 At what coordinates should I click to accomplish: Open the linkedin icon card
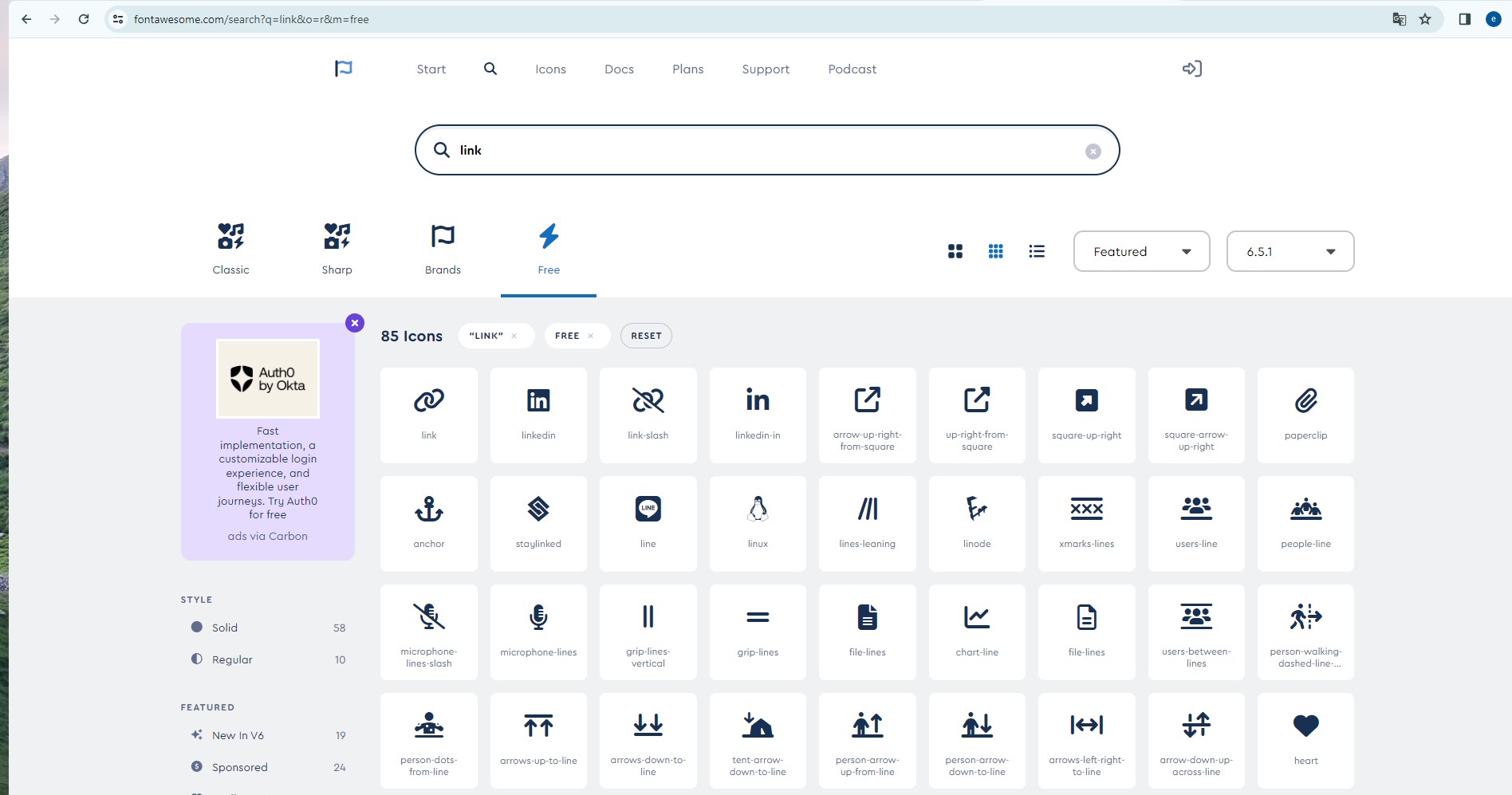538,415
